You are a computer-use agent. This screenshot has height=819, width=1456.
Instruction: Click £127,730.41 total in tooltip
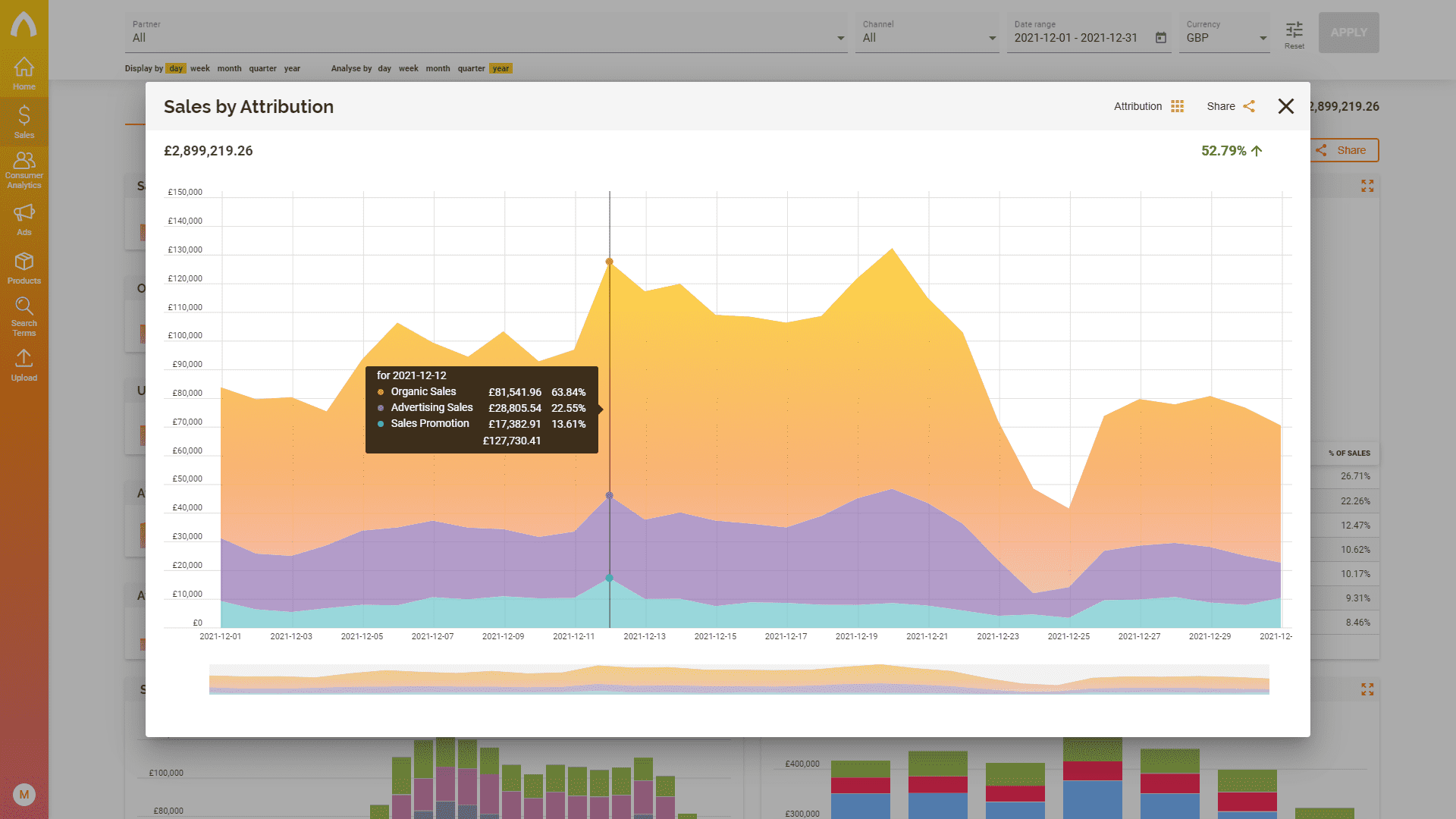pos(512,441)
